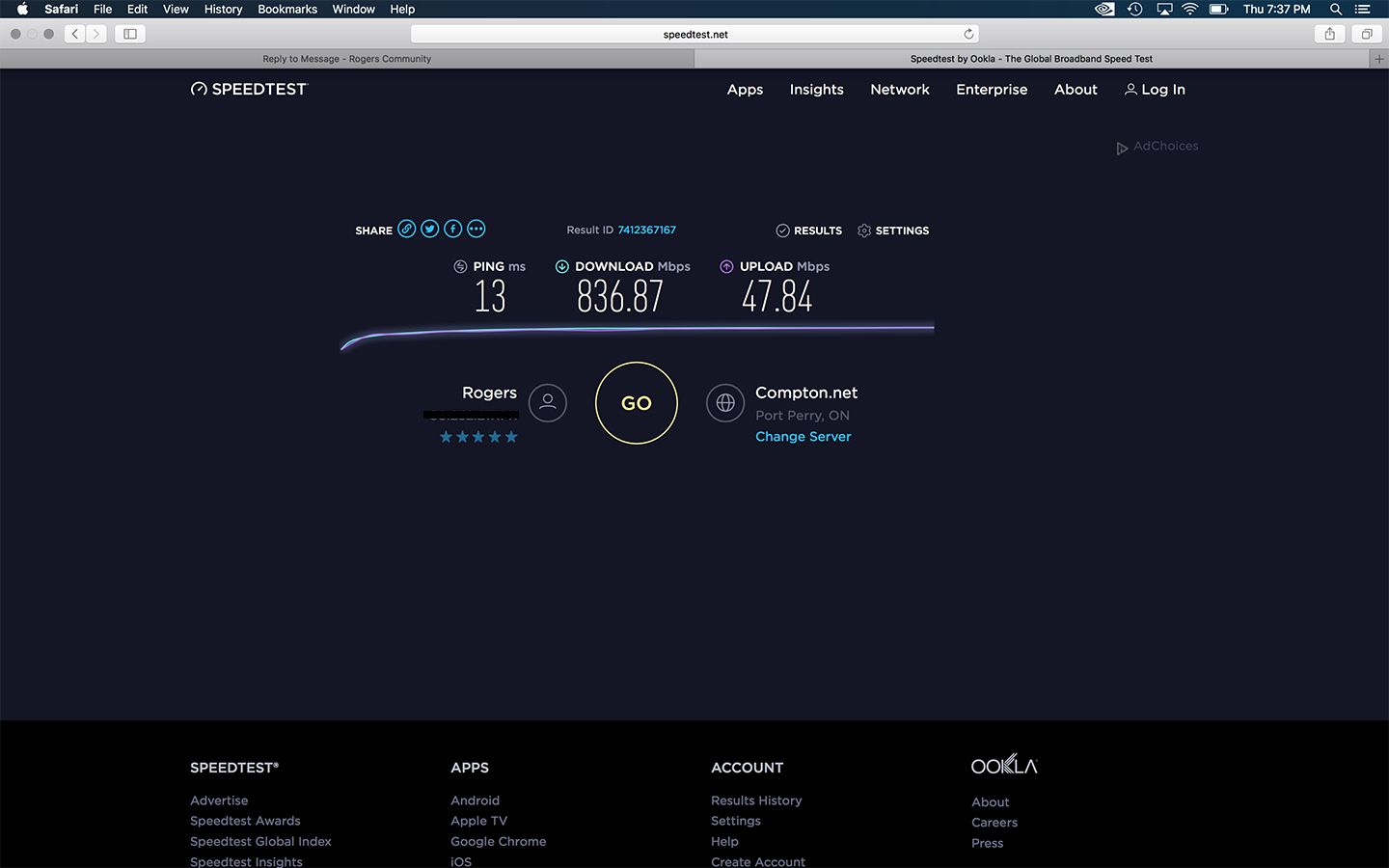Open the Apps nav link

tap(745, 90)
